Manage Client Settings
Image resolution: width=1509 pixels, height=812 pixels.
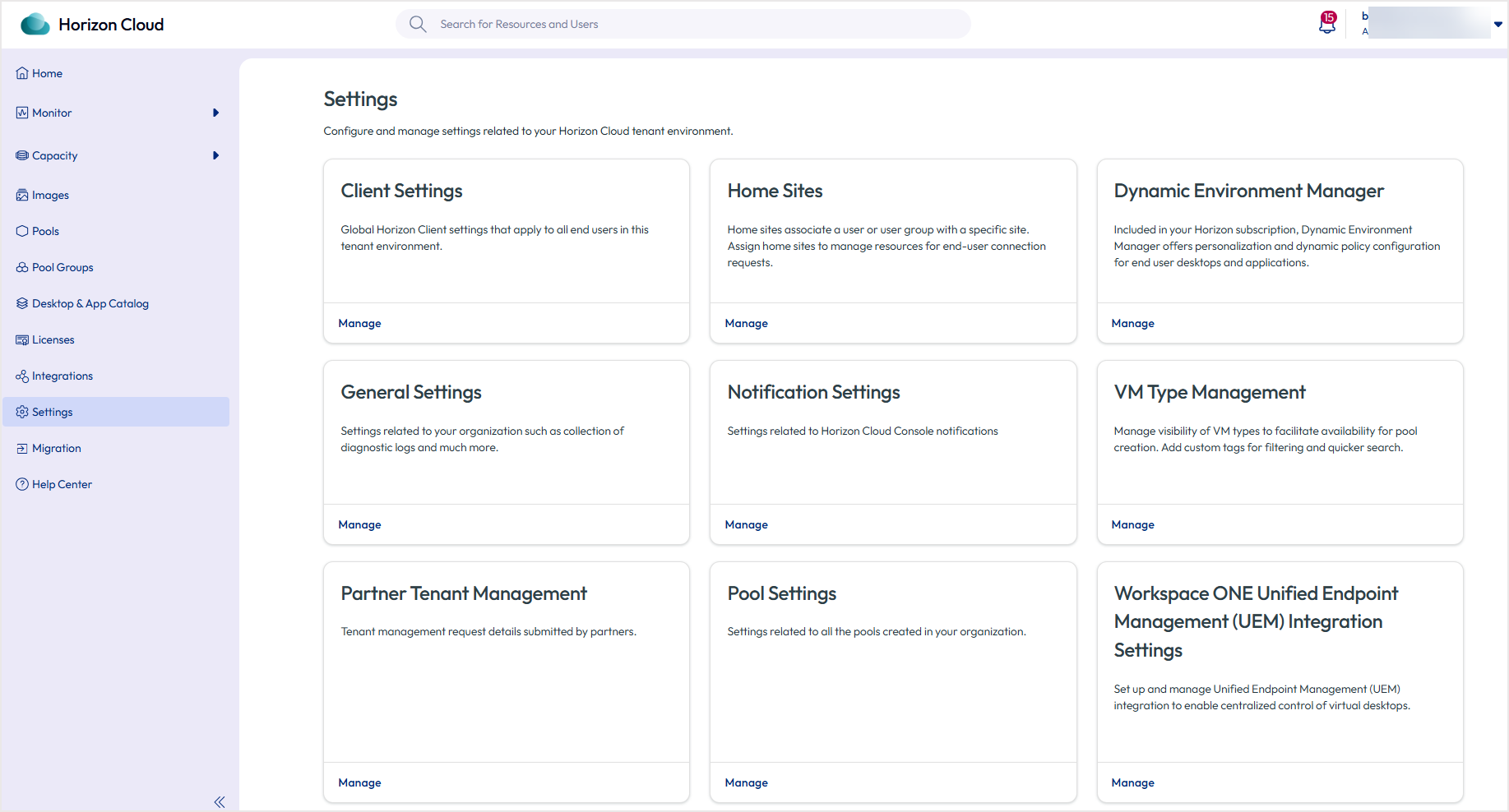[x=359, y=323]
